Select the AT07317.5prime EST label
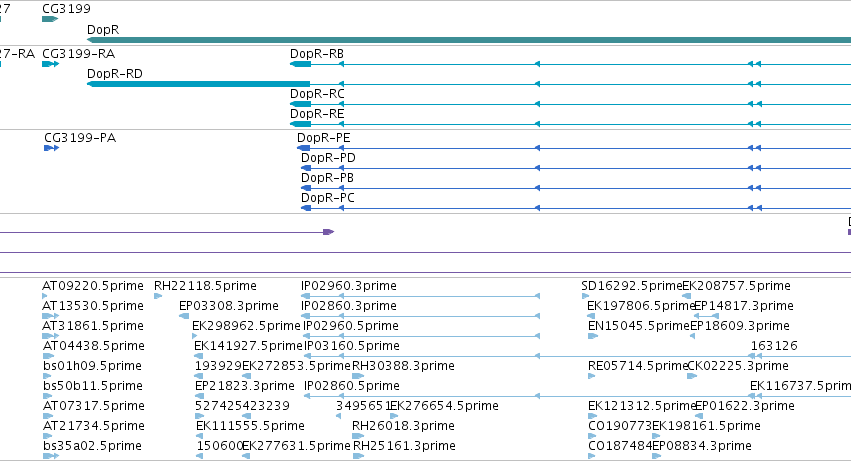Viewport: 851px width, 461px height. point(94,406)
